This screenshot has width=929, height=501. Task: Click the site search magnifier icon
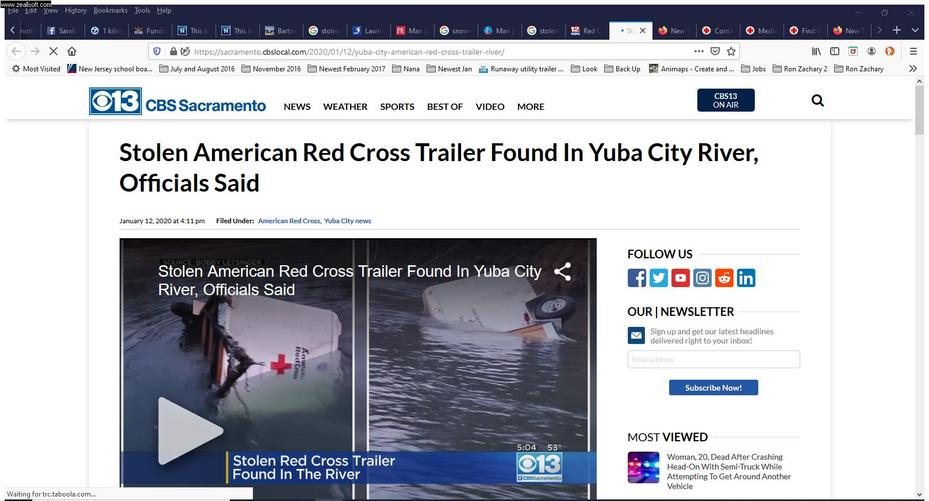[818, 101]
